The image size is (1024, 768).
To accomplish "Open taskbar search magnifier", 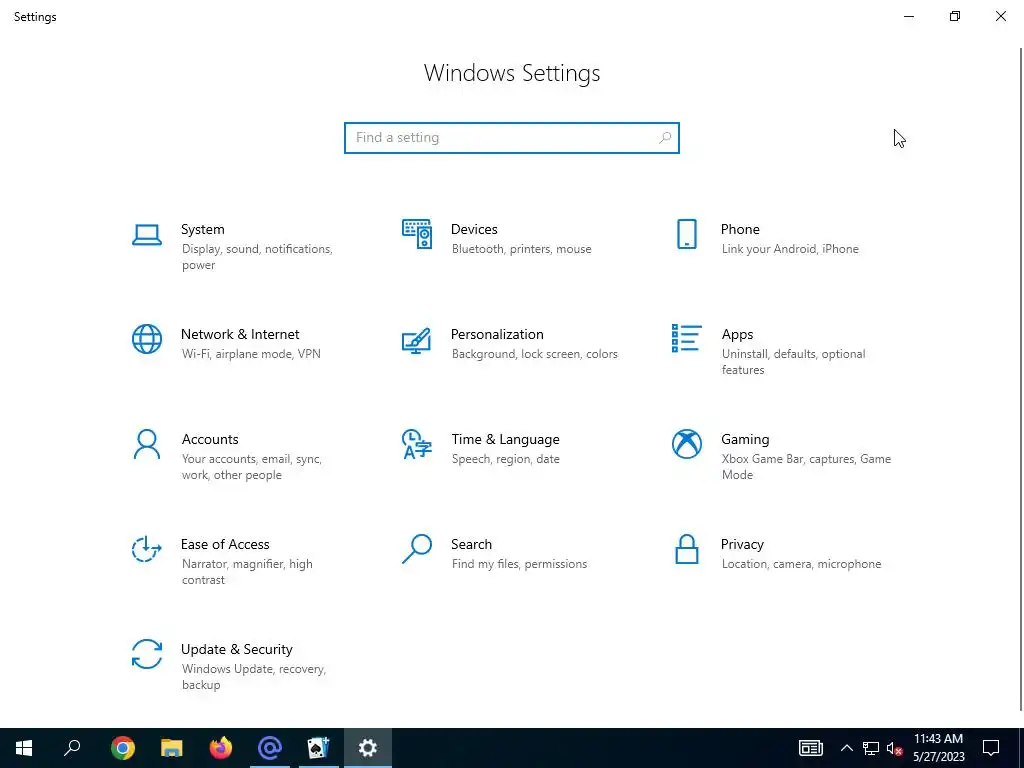I will pos(72,748).
